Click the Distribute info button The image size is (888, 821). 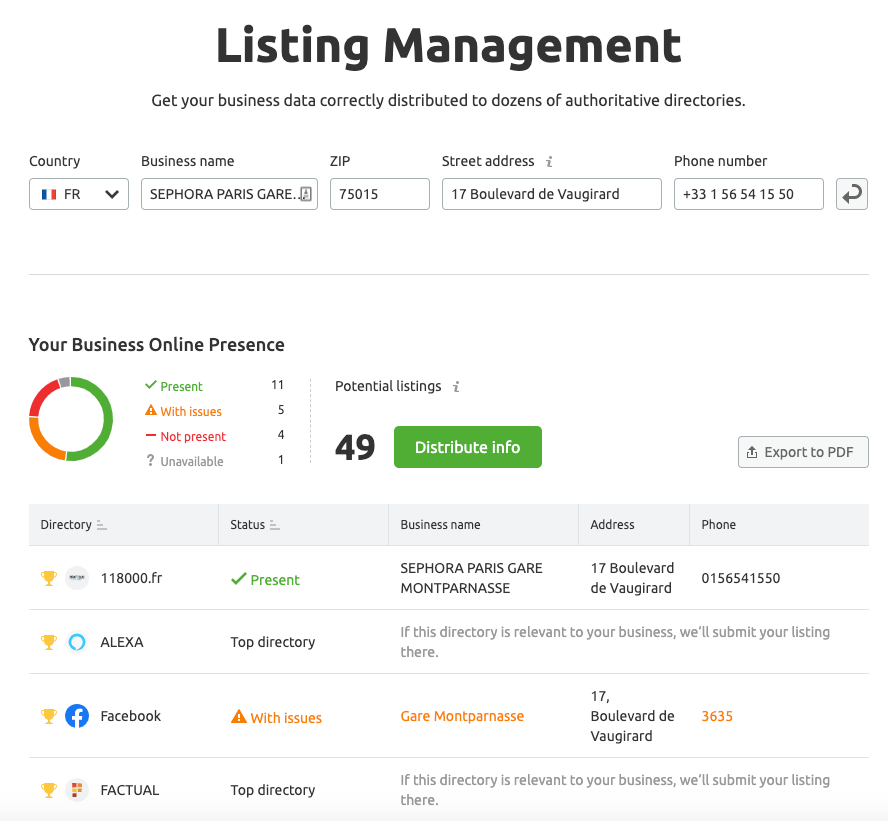coord(467,447)
